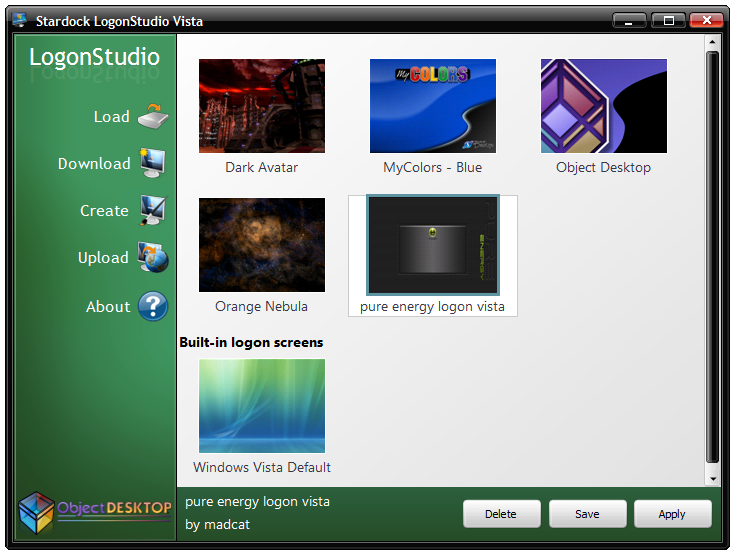The height and width of the screenshot is (557, 736).
Task: Apply the selected logon screen
Action: 672,514
